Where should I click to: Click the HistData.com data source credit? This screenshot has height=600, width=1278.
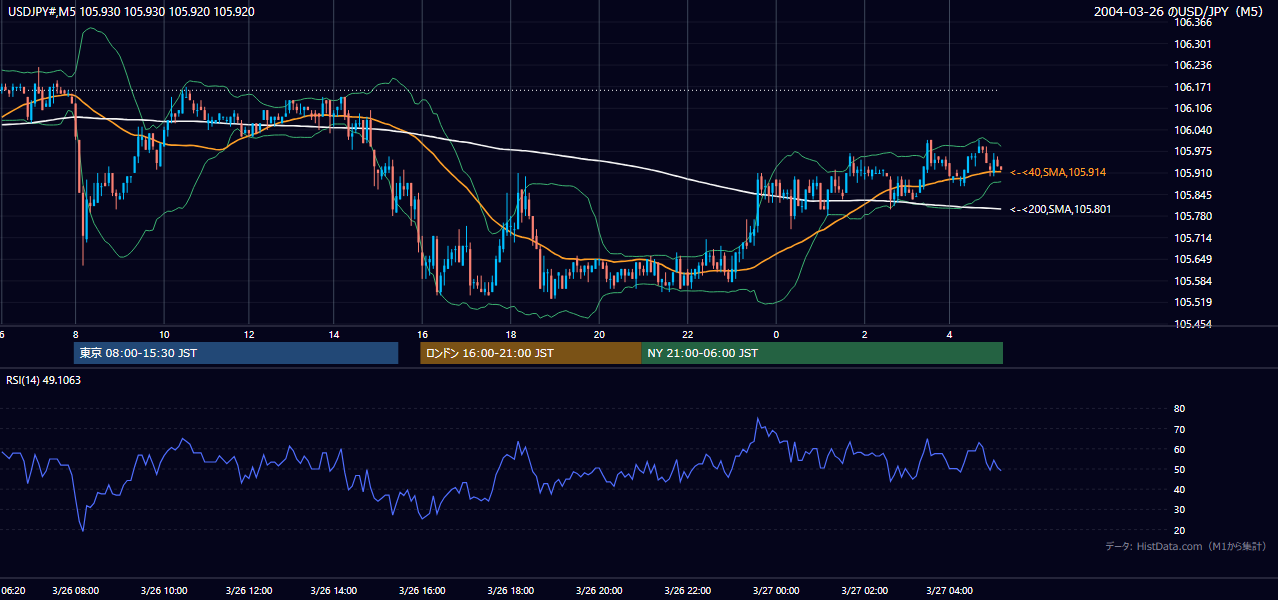(1186, 546)
